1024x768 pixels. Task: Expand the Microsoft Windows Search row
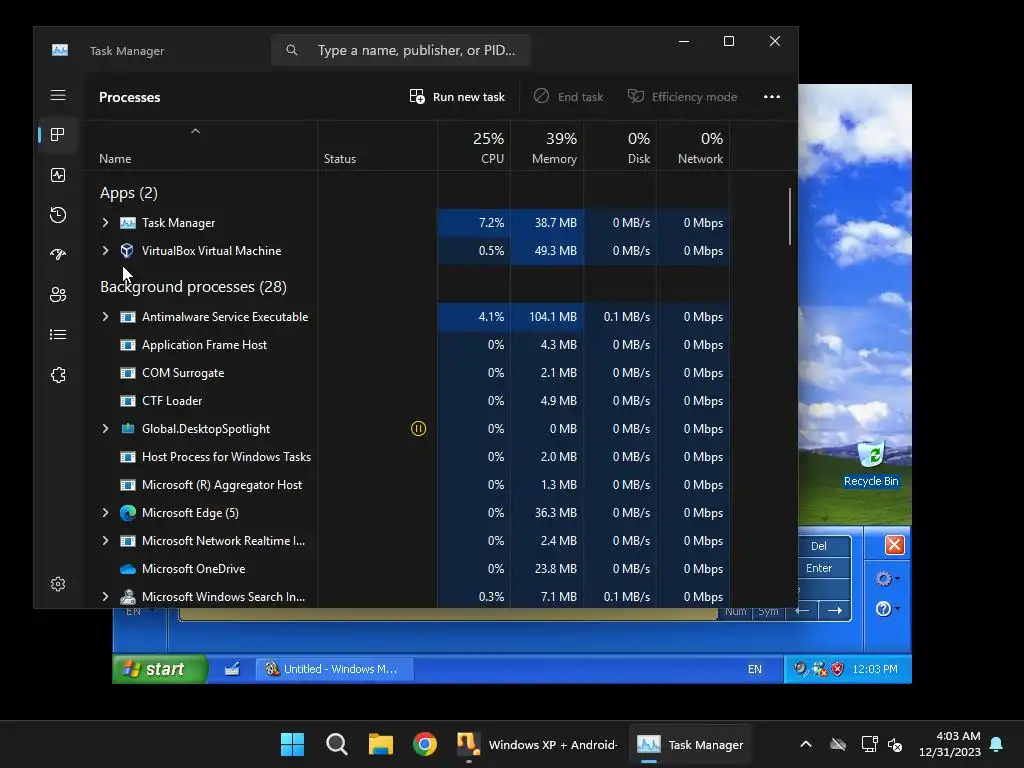105,596
